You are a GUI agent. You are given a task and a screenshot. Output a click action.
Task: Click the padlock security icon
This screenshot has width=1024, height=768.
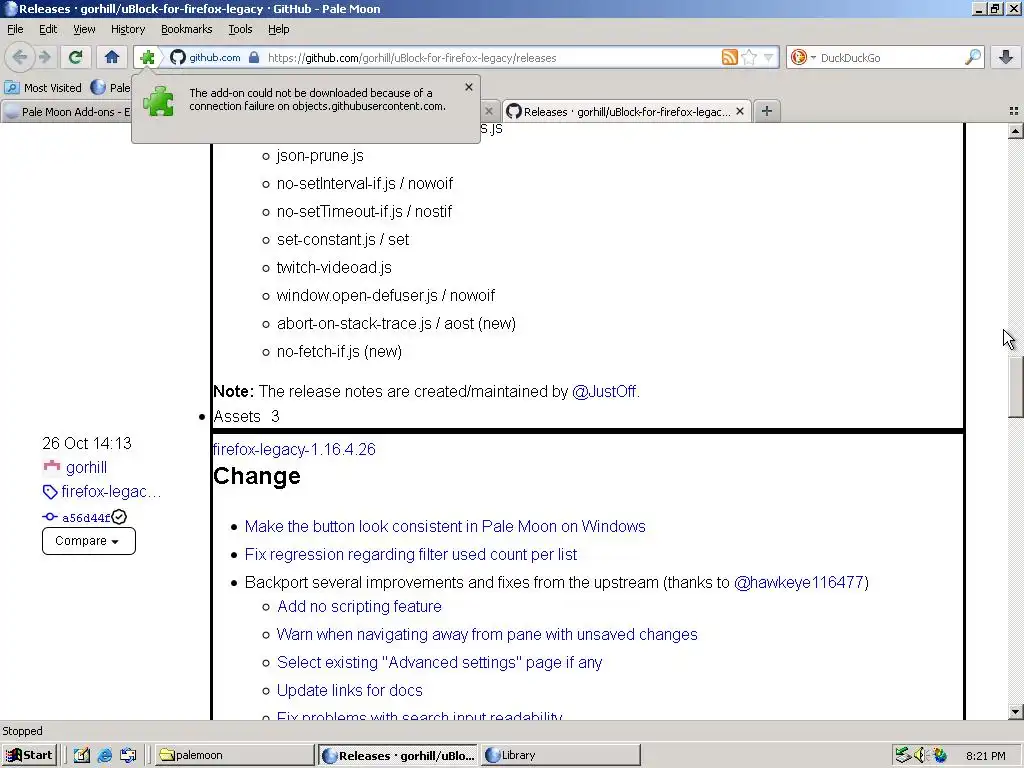pyautogui.click(x=254, y=57)
